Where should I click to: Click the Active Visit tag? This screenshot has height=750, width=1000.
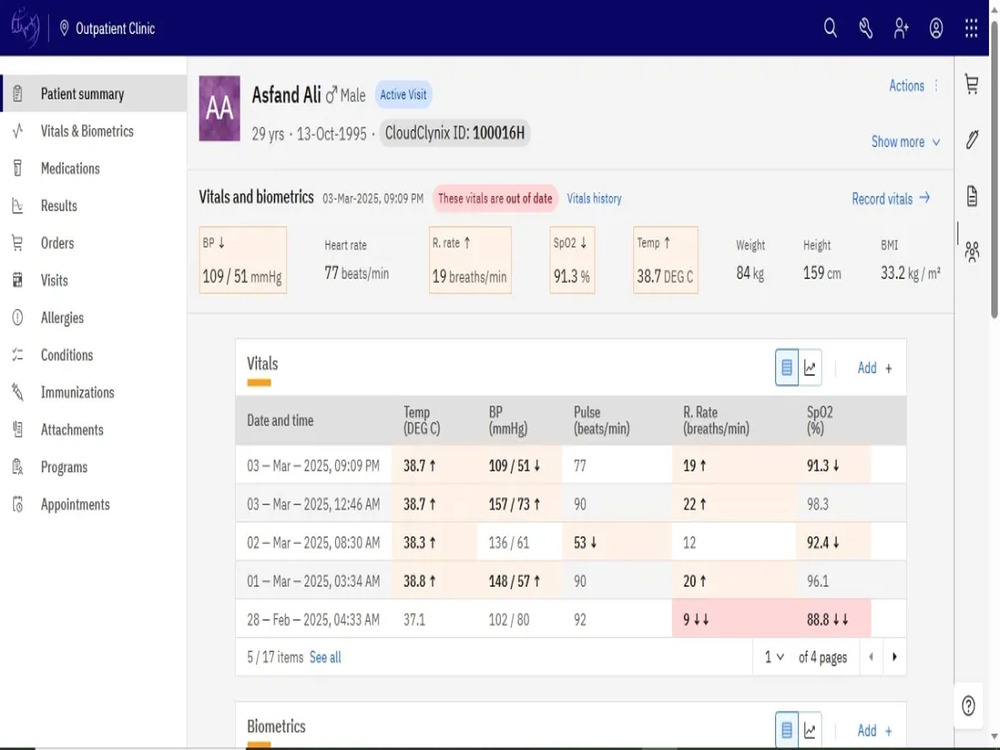click(403, 94)
